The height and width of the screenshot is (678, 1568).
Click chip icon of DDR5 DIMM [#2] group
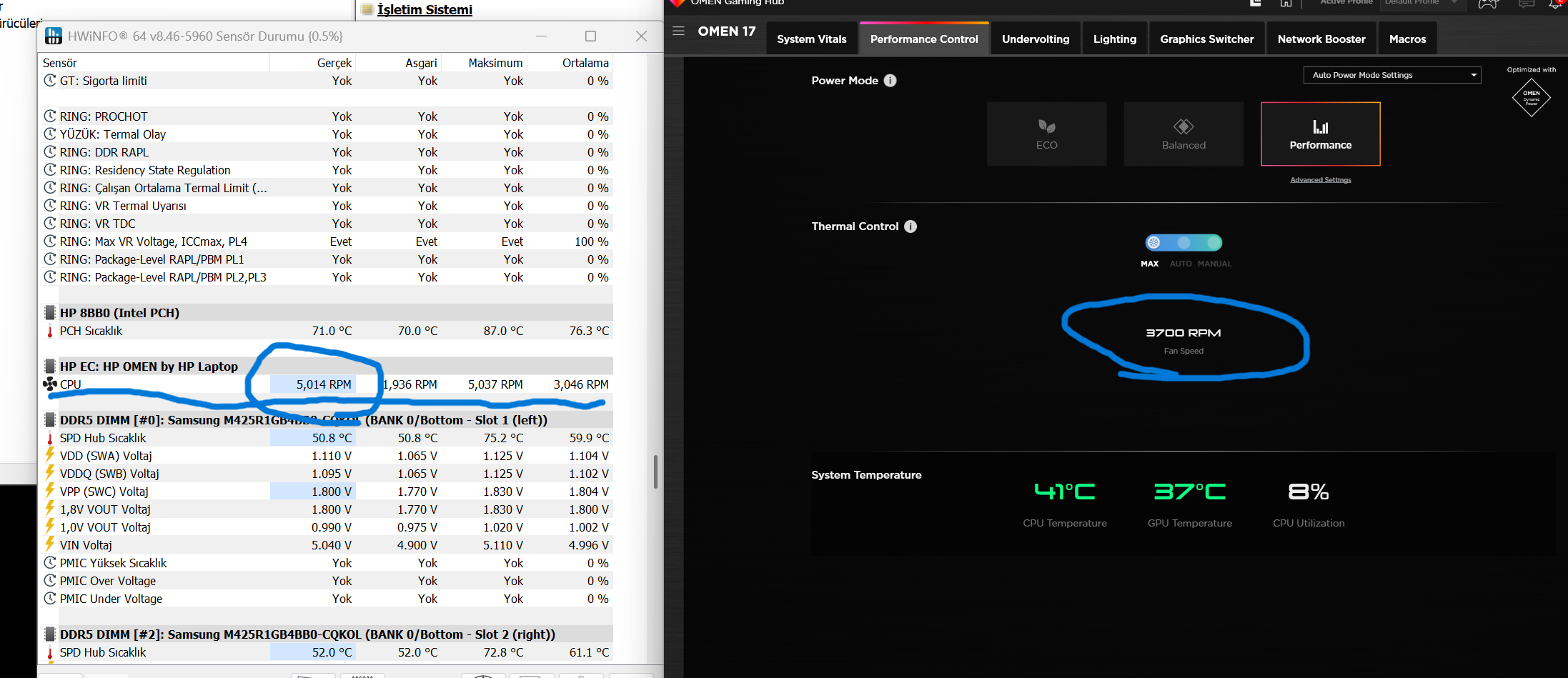tap(50, 634)
